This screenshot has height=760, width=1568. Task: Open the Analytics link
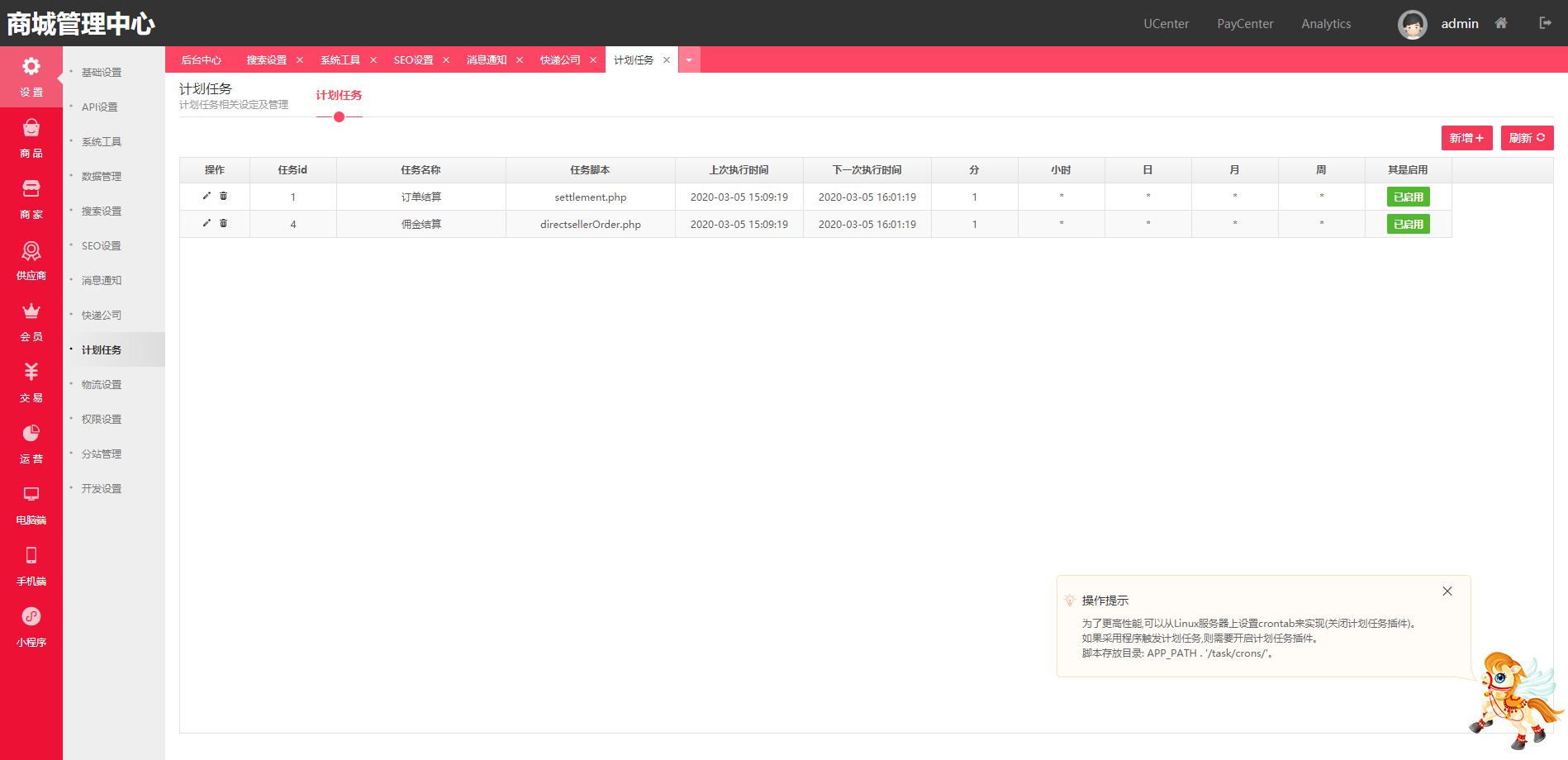pos(1326,24)
